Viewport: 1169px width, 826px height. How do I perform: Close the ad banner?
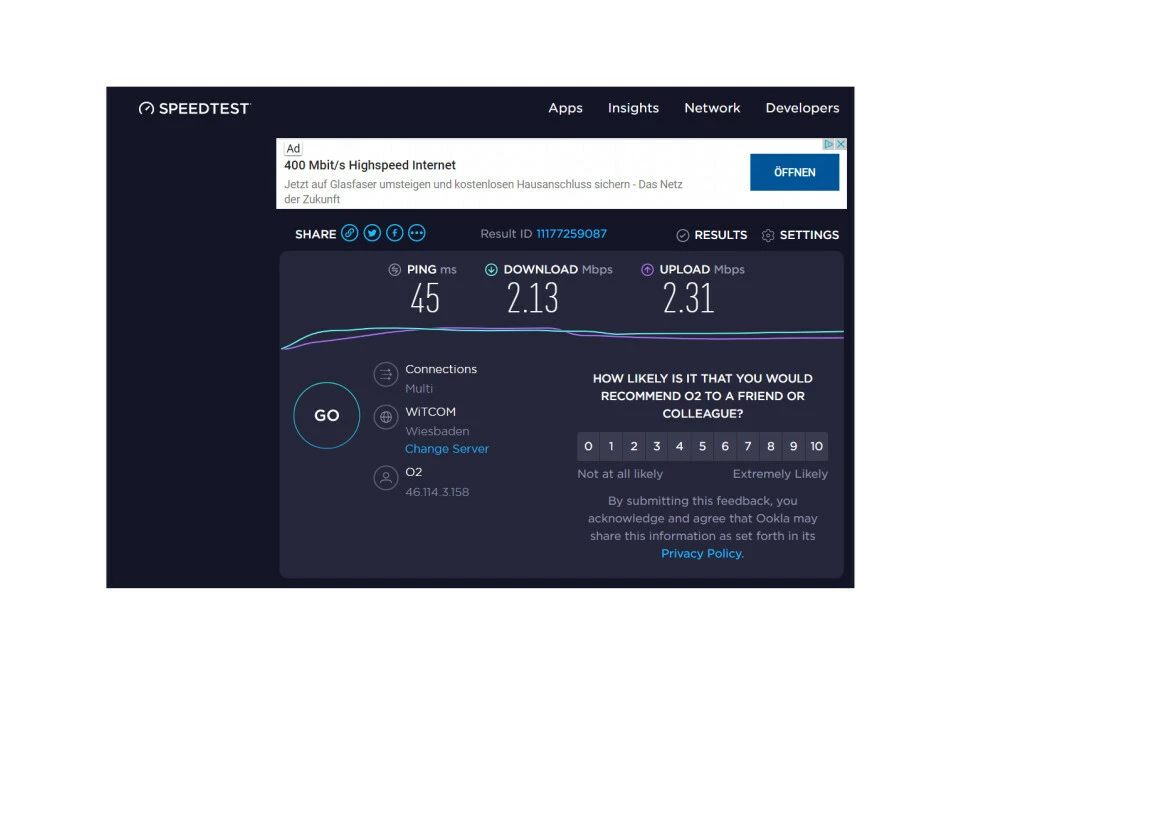pyautogui.click(x=841, y=144)
